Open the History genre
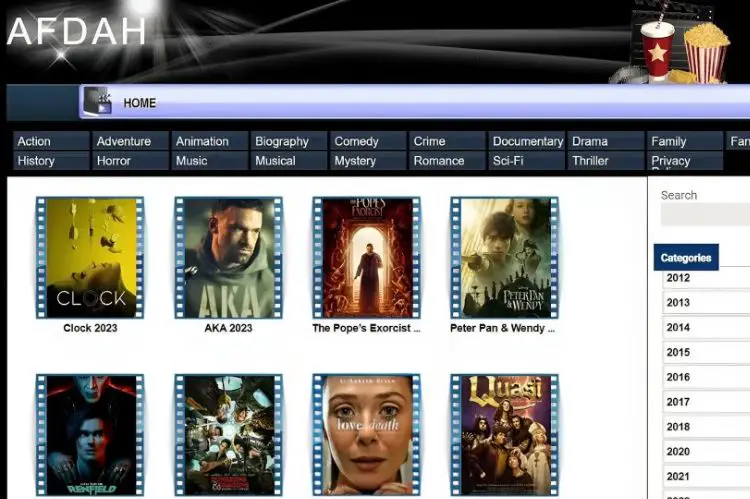 tap(51, 161)
